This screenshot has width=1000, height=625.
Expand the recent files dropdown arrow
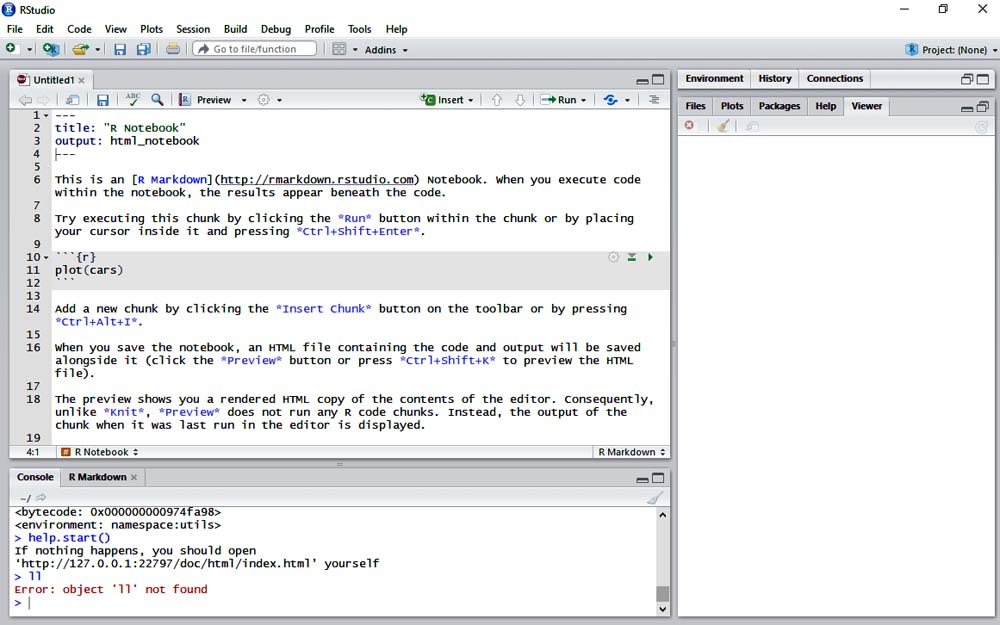pos(98,49)
